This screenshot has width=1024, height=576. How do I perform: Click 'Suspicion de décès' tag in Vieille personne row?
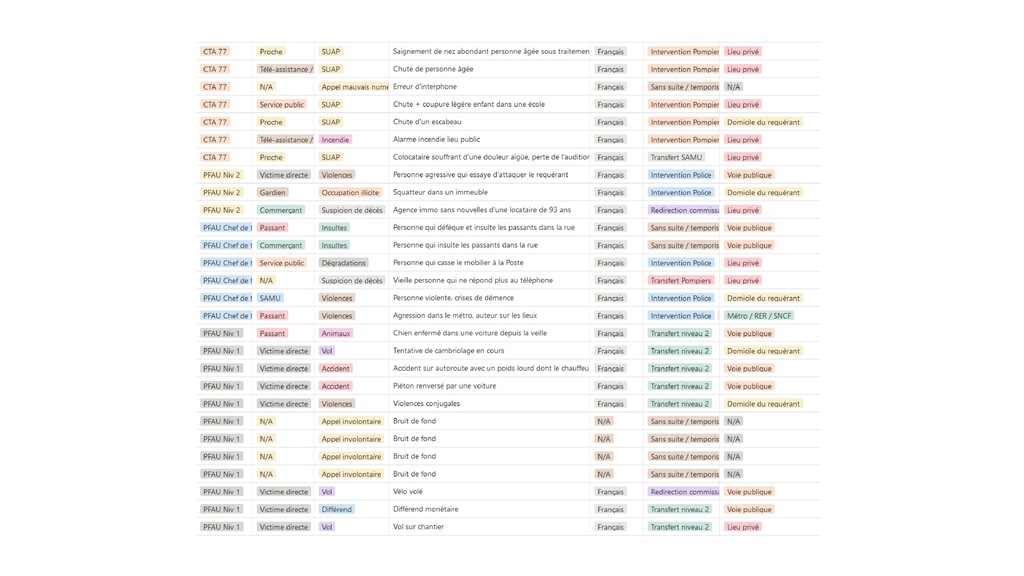352,281
